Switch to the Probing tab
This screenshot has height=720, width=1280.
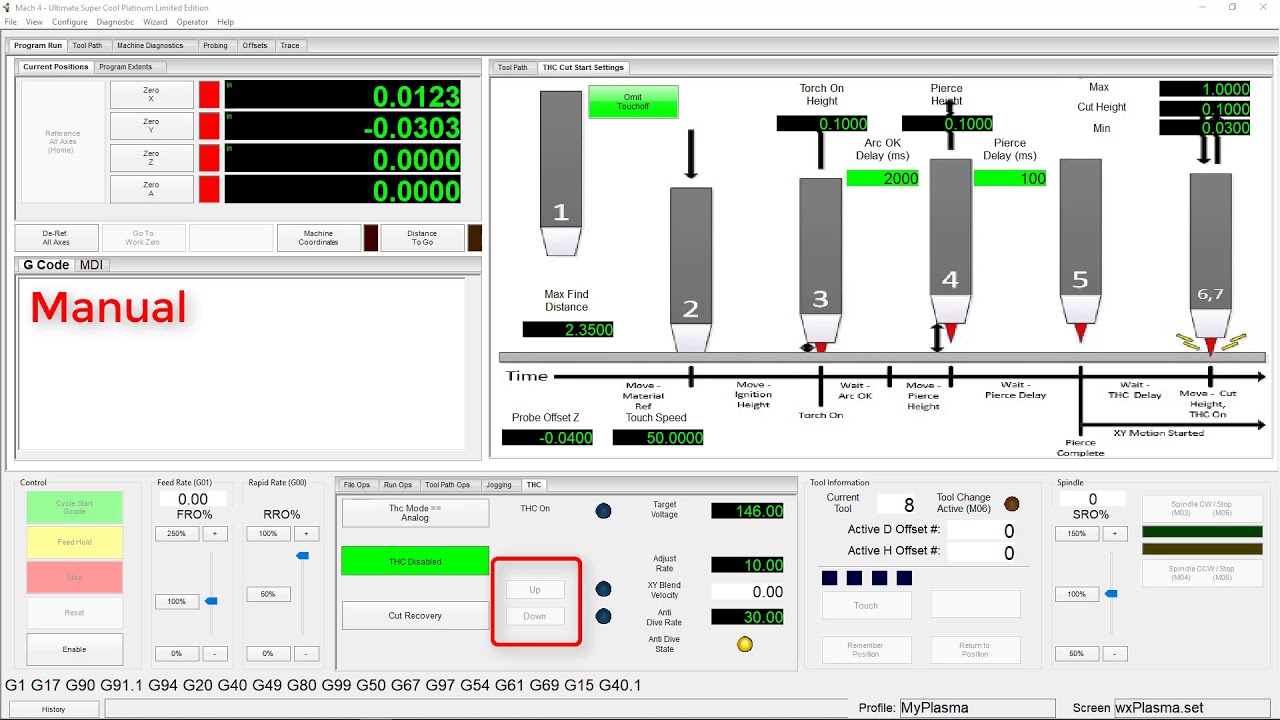(x=215, y=45)
